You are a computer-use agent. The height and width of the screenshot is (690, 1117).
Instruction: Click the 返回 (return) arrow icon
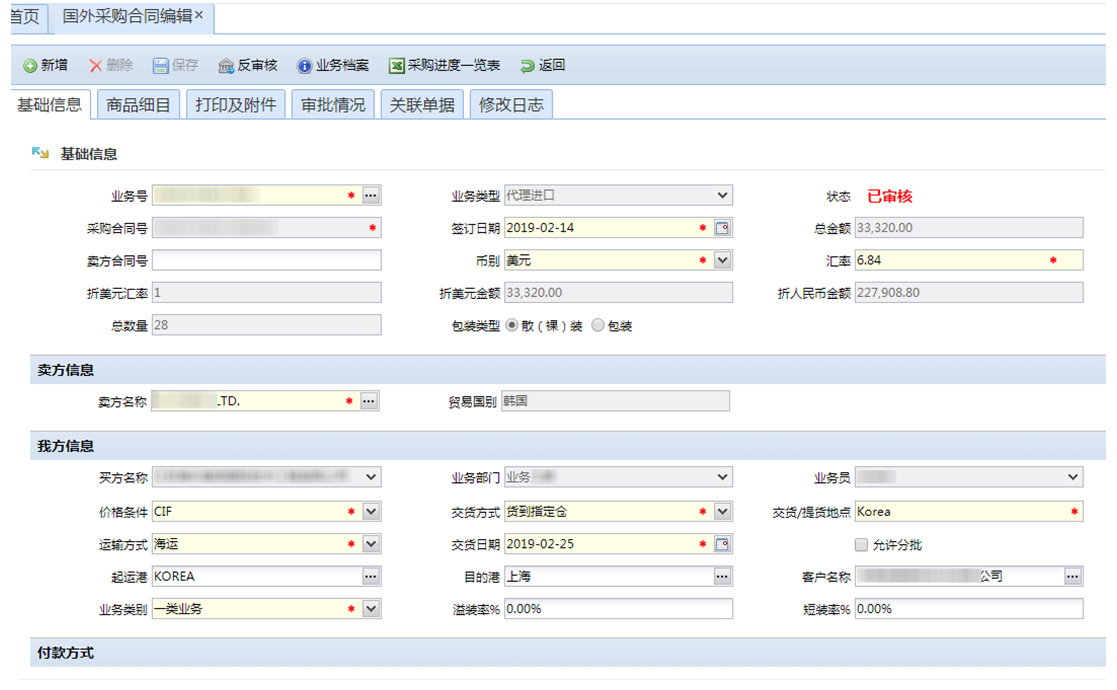pyautogui.click(x=527, y=66)
